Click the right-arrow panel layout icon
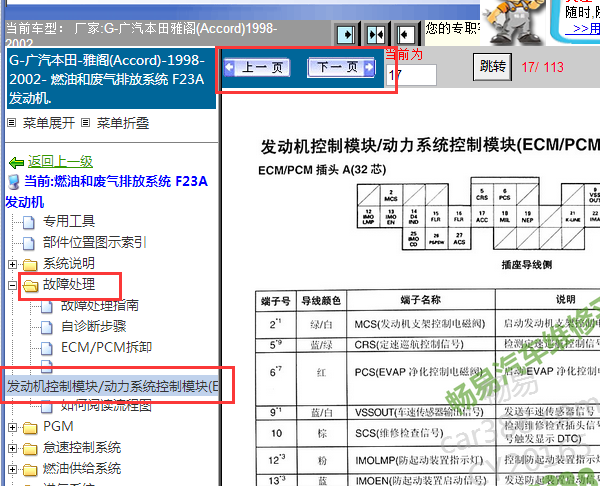Image resolution: width=600 pixels, height=486 pixels. (x=347, y=34)
